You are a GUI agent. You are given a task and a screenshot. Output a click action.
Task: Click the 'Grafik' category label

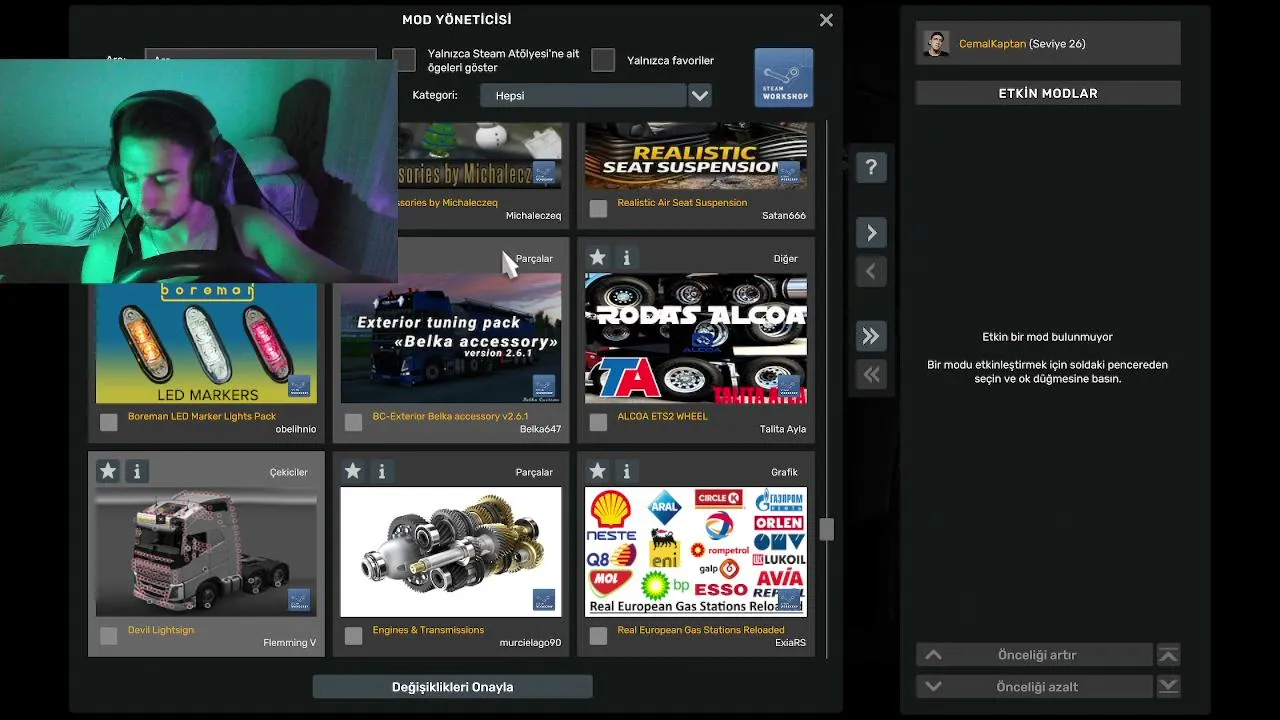[785, 472]
